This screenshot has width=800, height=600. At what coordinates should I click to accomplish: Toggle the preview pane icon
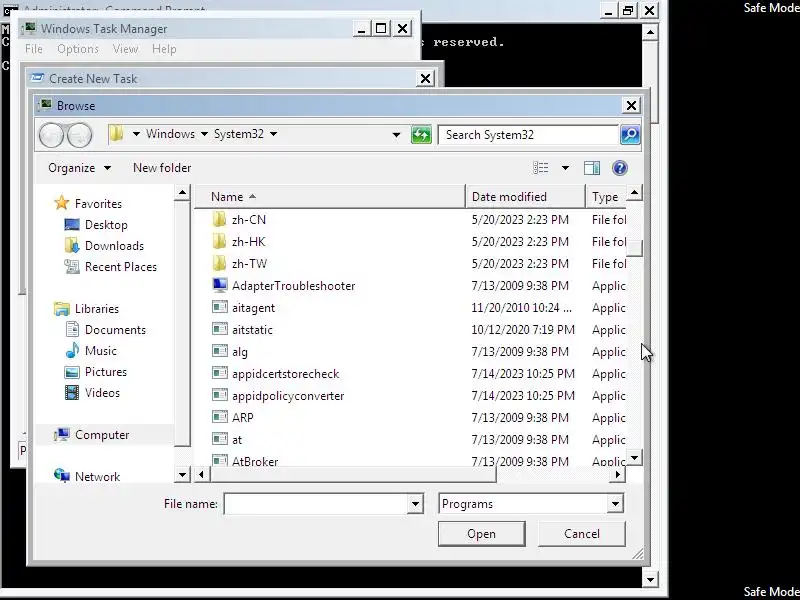click(592, 168)
